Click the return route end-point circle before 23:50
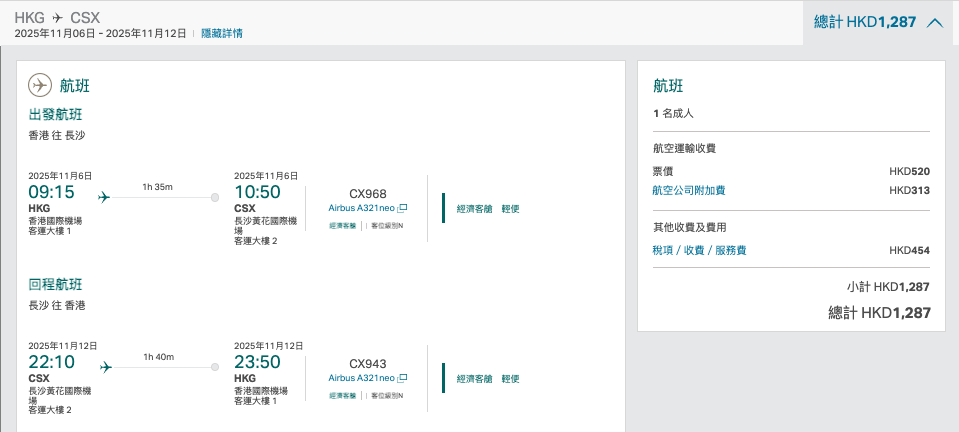The width and height of the screenshot is (959, 432). click(215, 367)
